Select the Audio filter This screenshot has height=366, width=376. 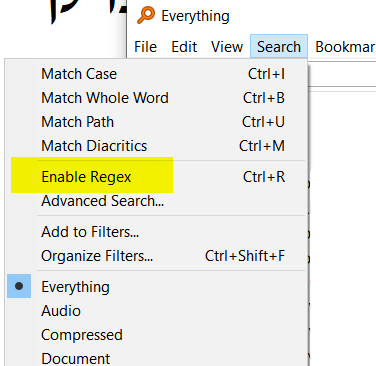[x=156, y=311]
